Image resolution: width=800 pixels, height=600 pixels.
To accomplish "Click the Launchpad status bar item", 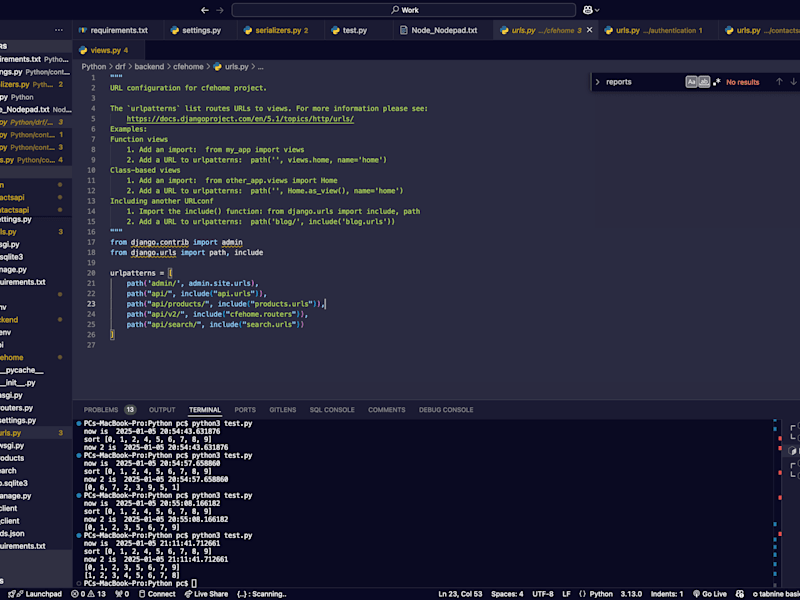I will [x=36, y=594].
